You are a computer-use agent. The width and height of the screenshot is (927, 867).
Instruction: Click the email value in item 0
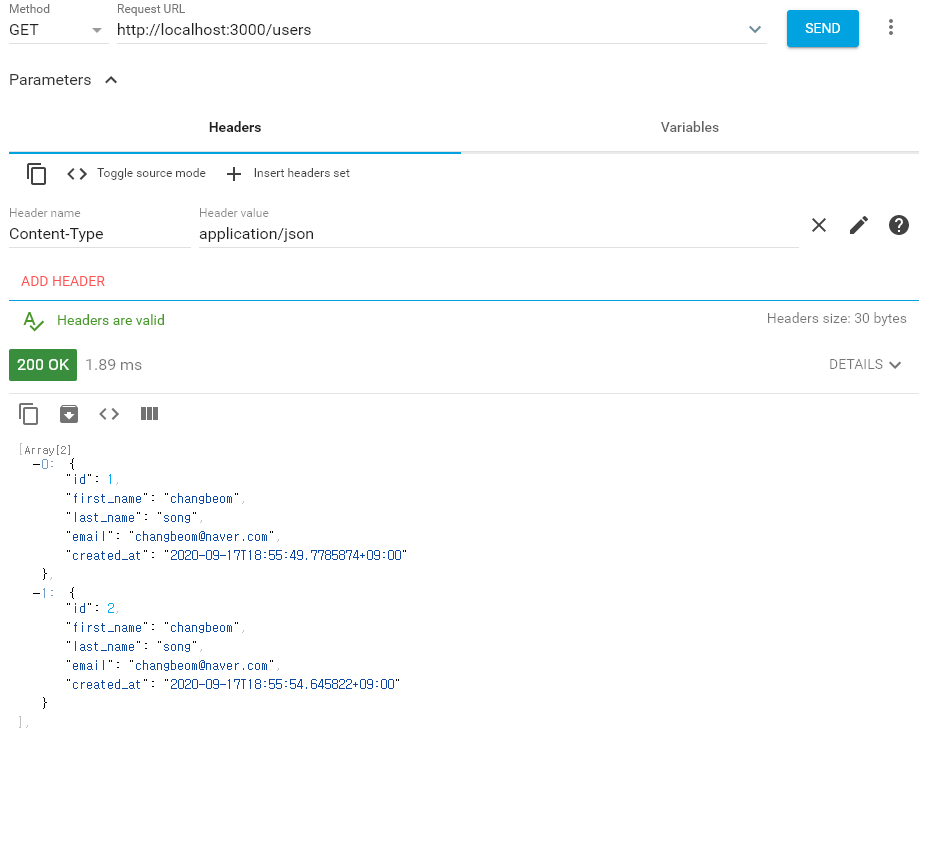(201, 537)
